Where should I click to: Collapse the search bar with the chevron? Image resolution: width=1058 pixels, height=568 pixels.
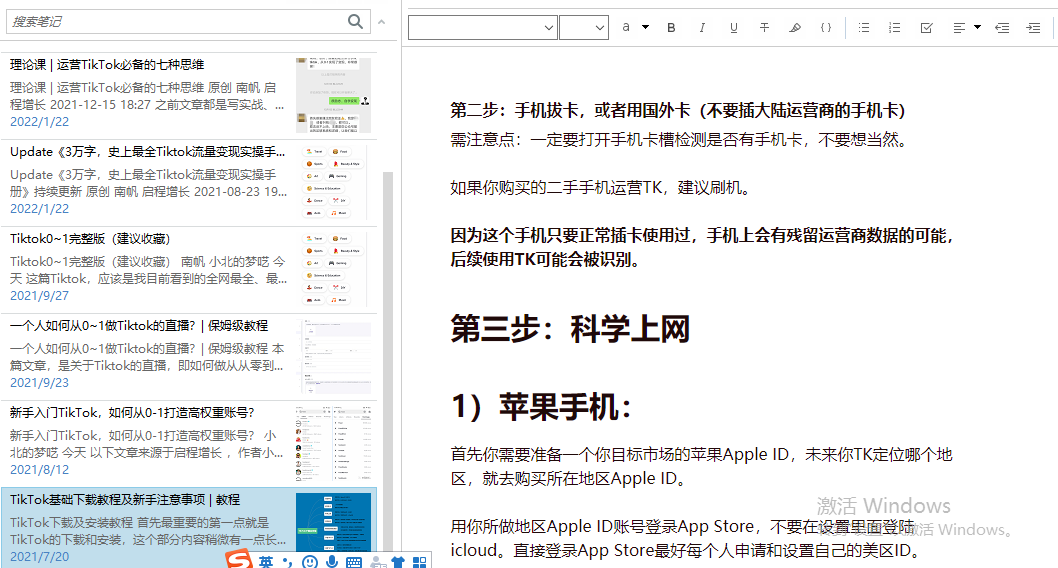[382, 22]
